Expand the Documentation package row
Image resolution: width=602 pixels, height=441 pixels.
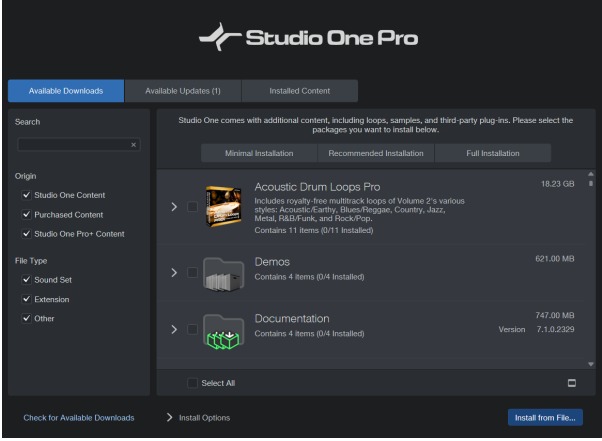[174, 329]
